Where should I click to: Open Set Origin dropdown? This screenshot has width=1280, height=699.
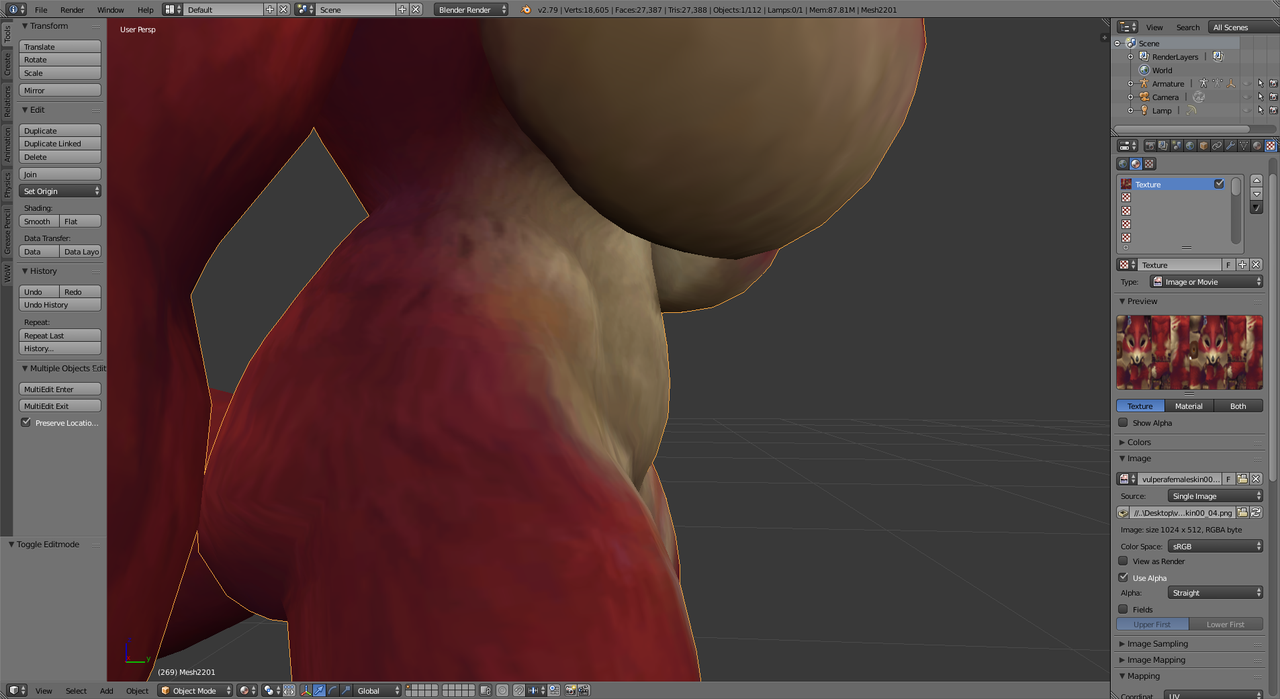[61, 191]
